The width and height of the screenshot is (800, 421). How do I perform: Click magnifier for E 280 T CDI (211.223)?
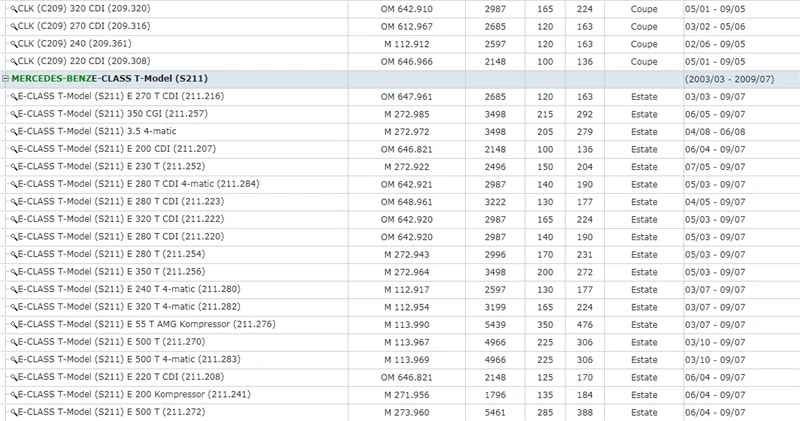click(14, 202)
